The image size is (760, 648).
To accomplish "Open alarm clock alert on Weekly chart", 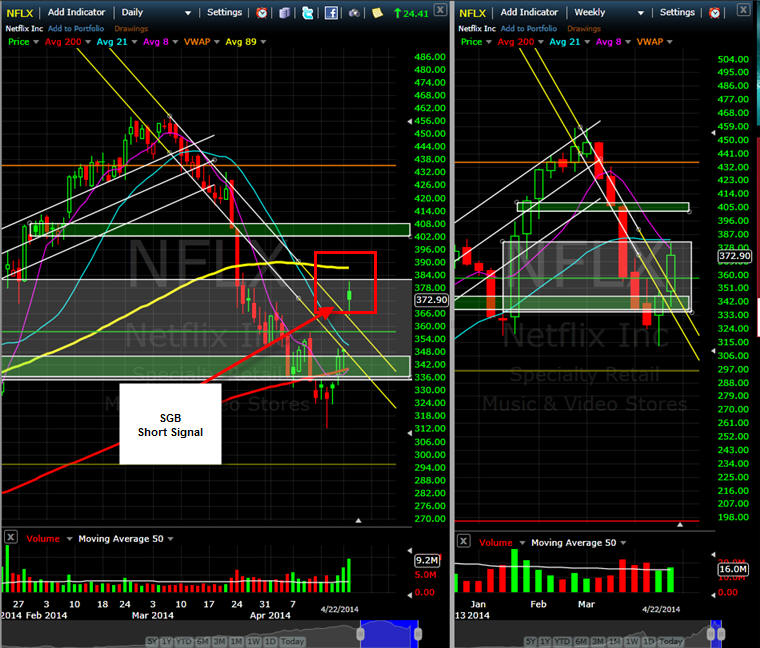I will [x=714, y=13].
